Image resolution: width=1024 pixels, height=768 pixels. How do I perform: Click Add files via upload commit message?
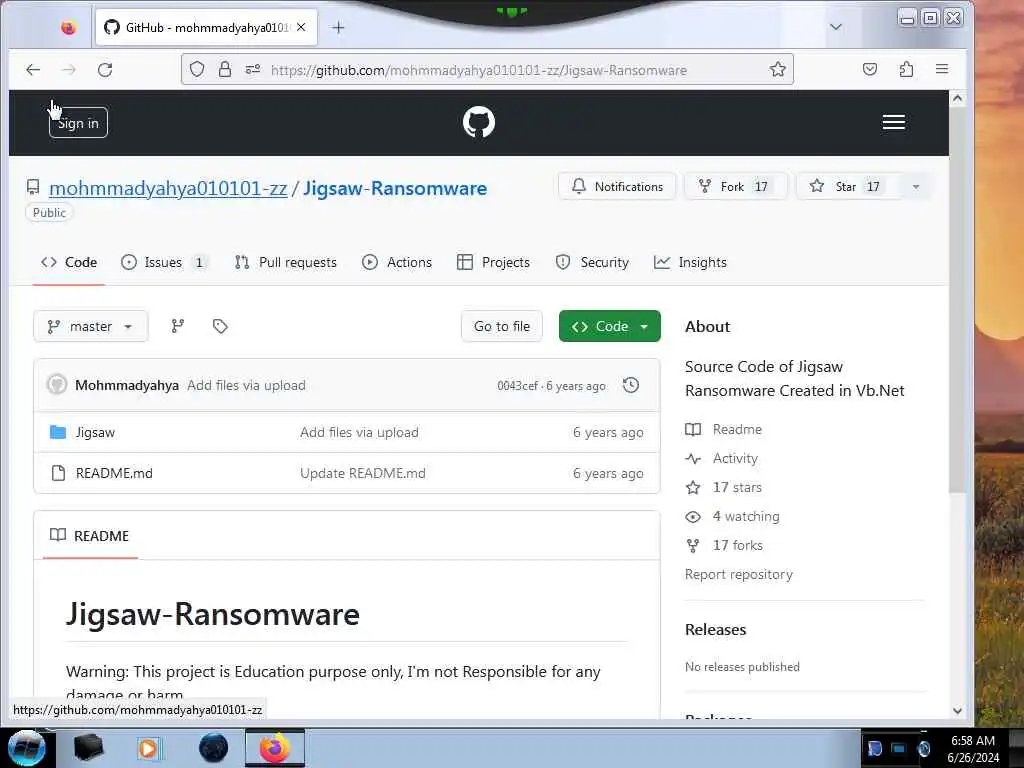246,385
